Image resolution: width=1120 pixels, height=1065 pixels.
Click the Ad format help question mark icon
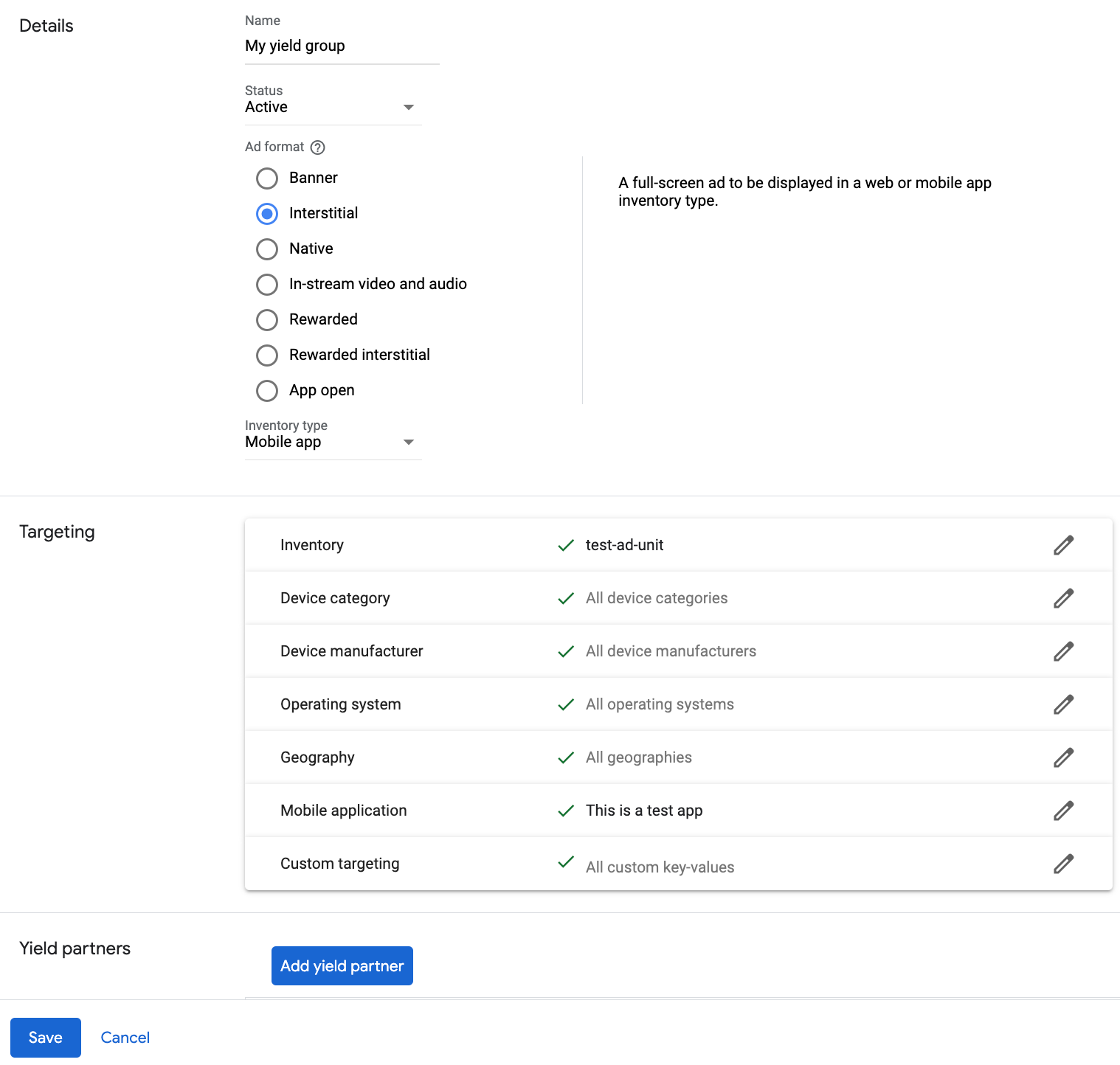317,148
